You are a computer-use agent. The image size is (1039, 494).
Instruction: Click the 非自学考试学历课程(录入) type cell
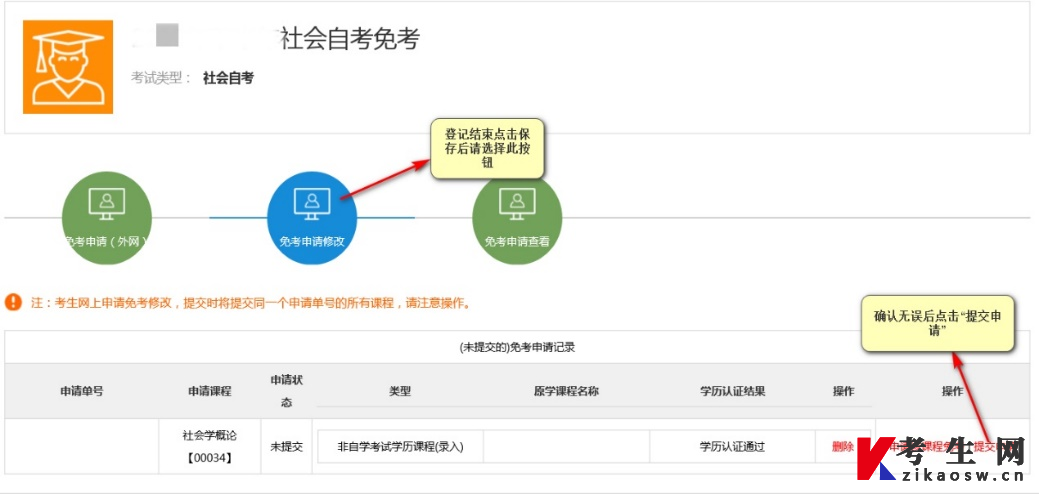click(400, 447)
